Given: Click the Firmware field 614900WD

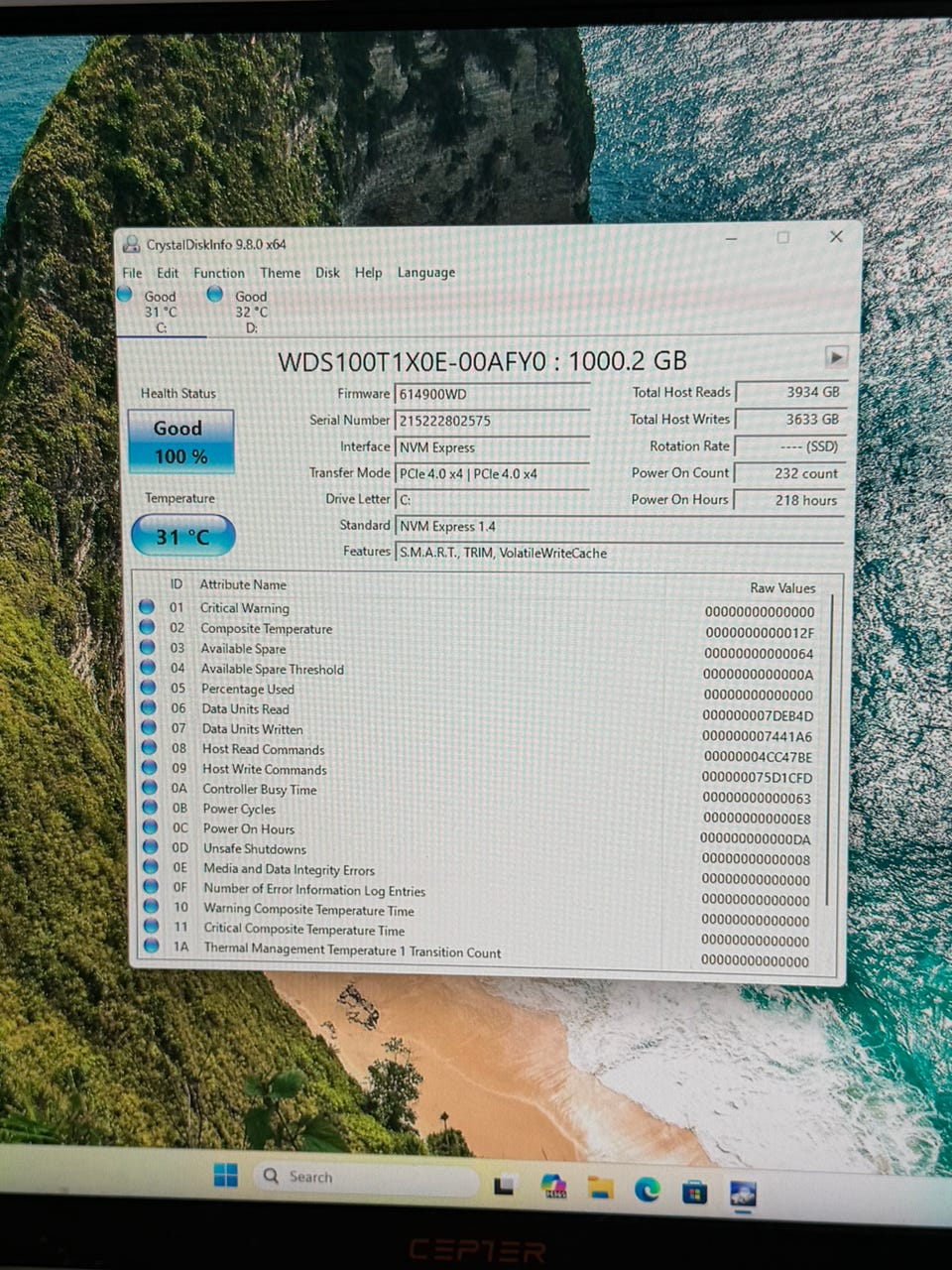Looking at the screenshot, I should coord(492,394).
